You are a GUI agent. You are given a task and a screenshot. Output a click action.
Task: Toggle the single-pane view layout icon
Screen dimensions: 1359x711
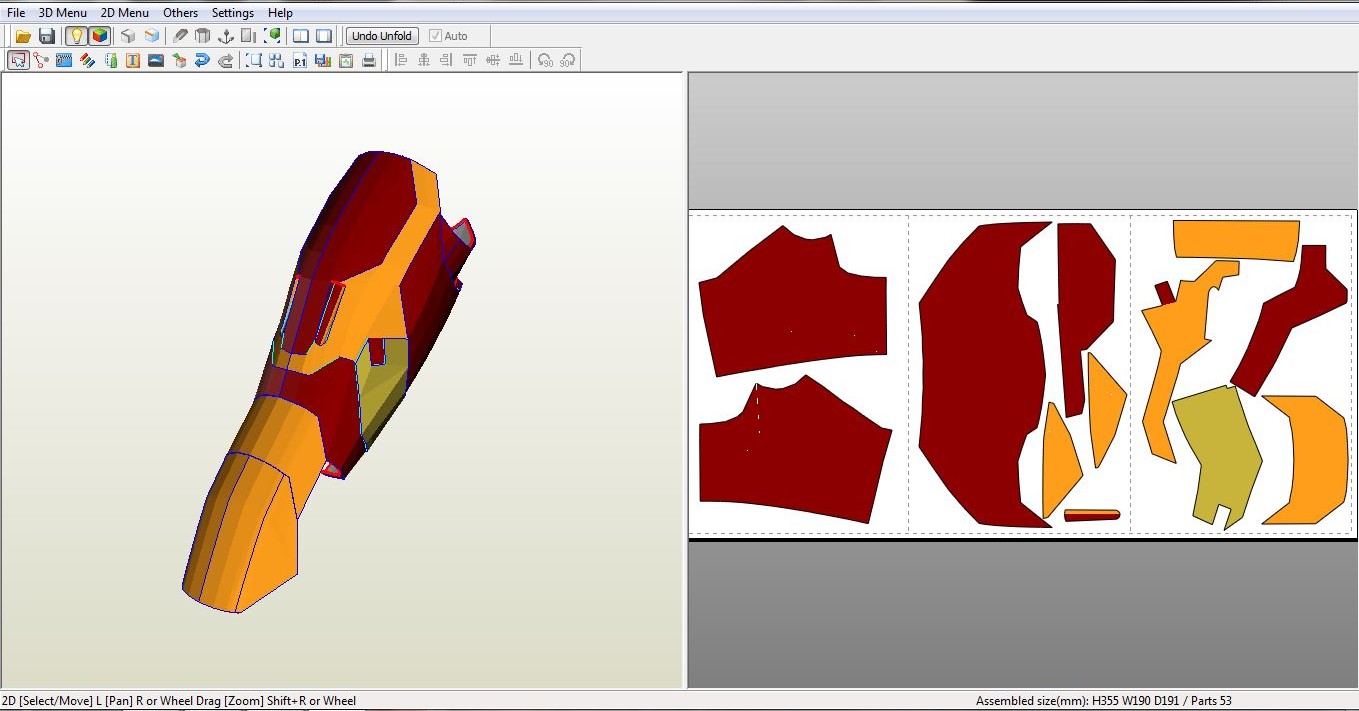click(x=324, y=36)
